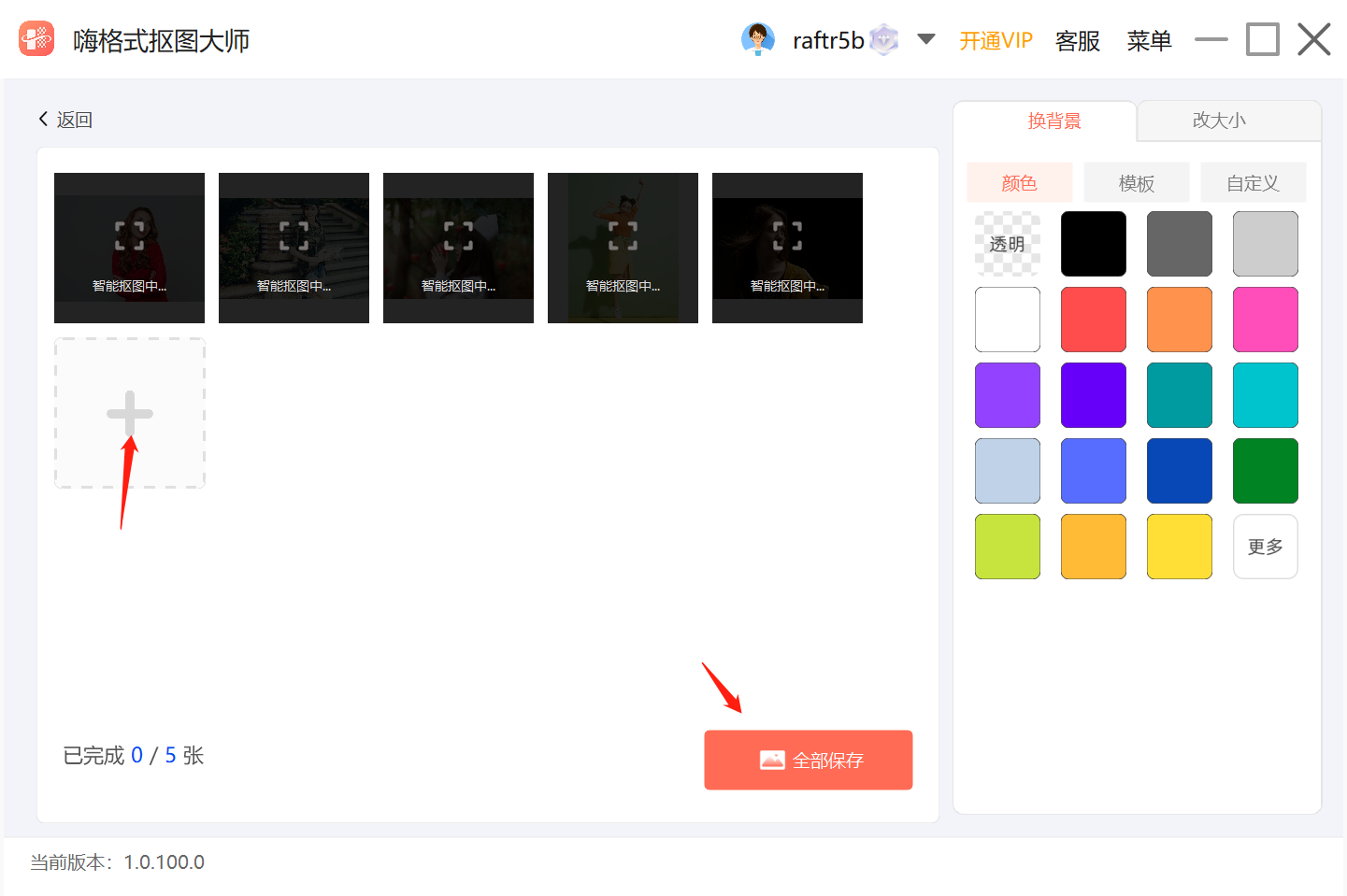Click the plus icon to add more images
1347x896 pixels.
coord(129,412)
